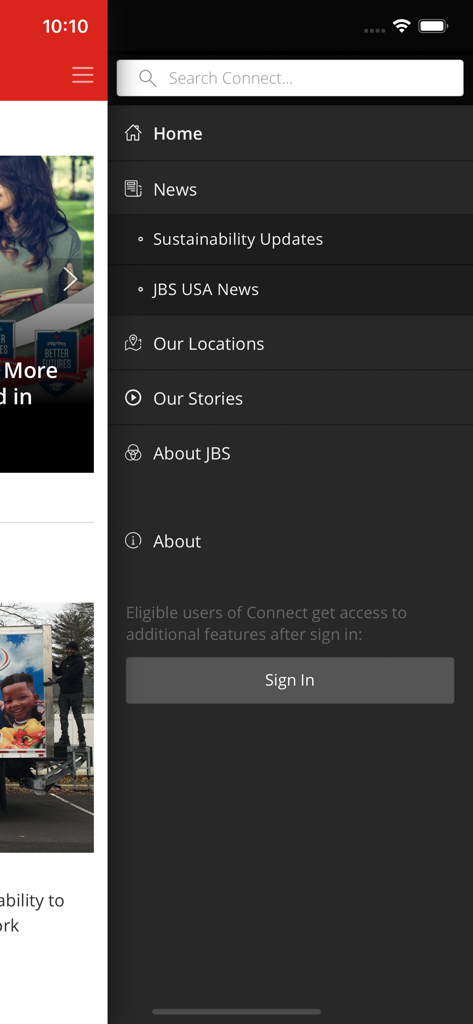Viewport: 473px width, 1024px height.
Task: Click the Our Stories play icon
Action: coord(133,398)
